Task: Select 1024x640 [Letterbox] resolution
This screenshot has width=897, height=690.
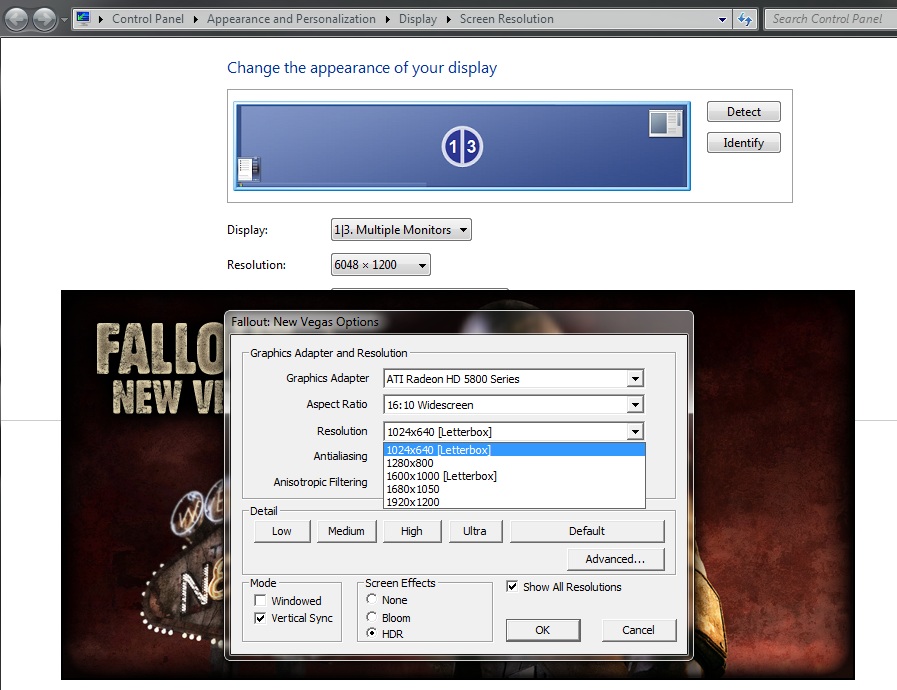Action: 514,450
